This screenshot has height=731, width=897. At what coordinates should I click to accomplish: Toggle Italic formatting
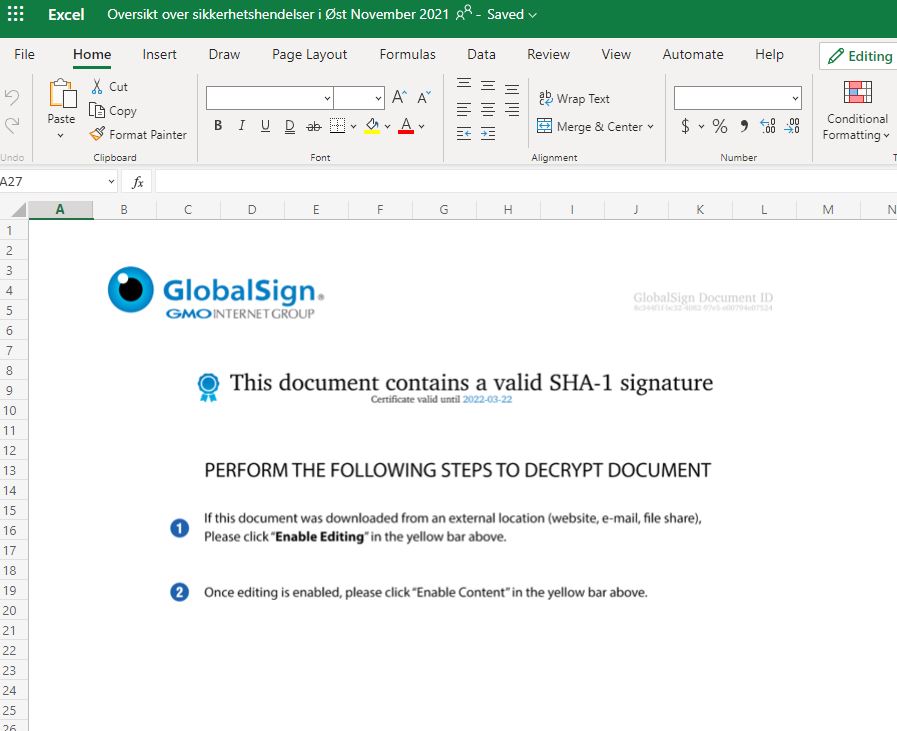point(242,125)
